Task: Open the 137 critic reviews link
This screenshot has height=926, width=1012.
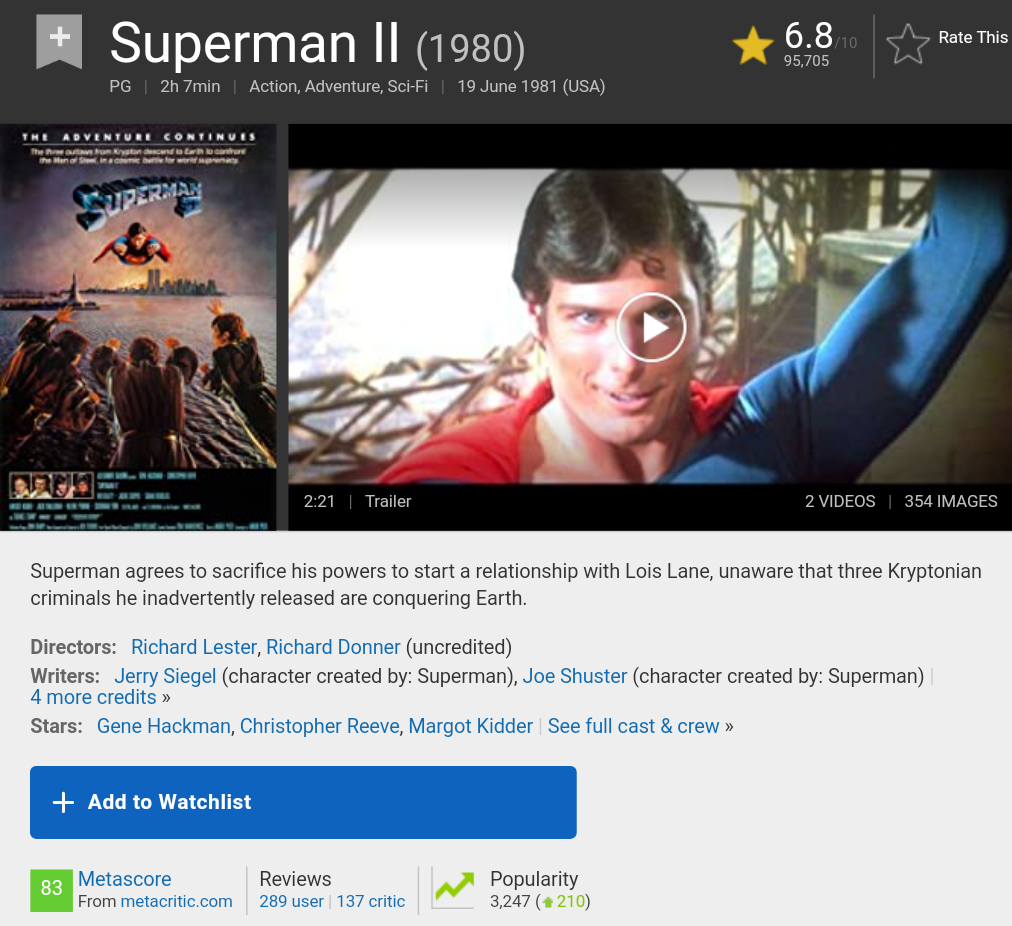Action: (370, 901)
